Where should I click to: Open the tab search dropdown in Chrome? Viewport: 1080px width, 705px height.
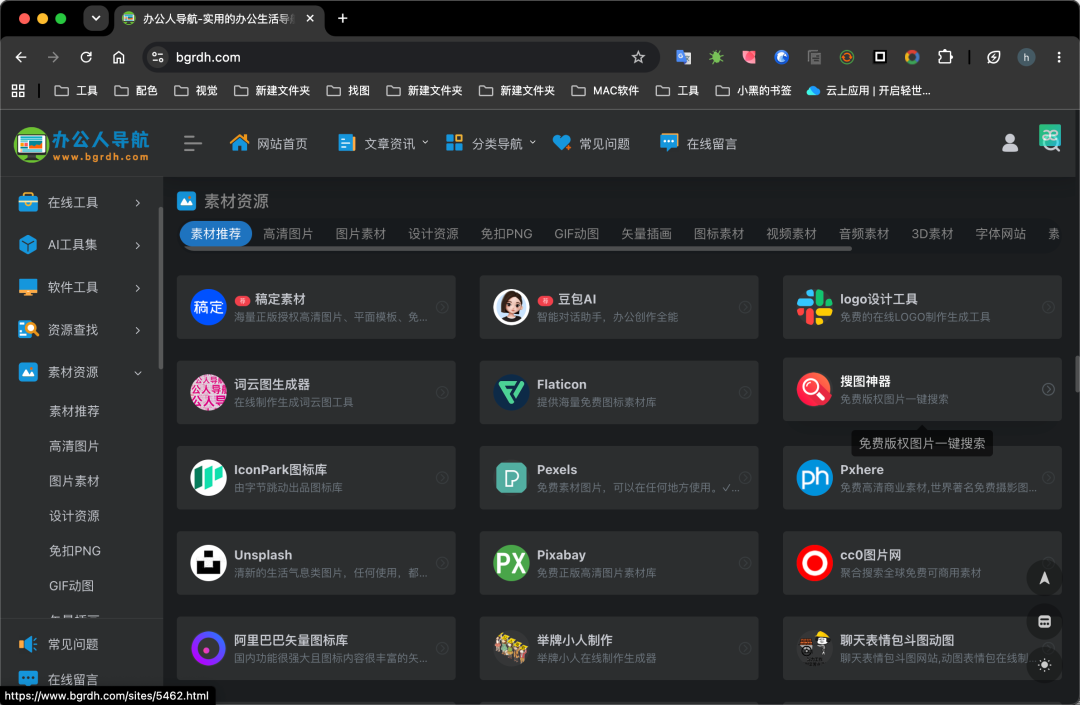pos(96,19)
